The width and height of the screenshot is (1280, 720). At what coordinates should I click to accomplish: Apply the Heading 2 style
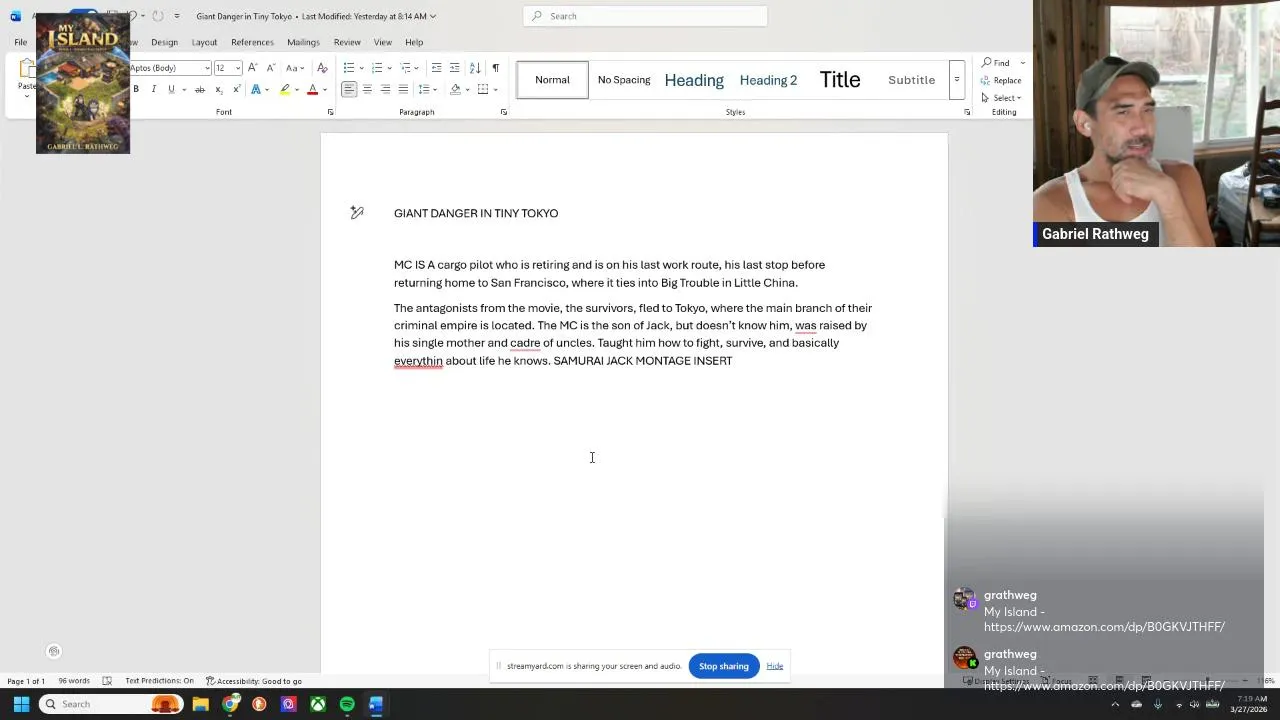[x=768, y=80]
